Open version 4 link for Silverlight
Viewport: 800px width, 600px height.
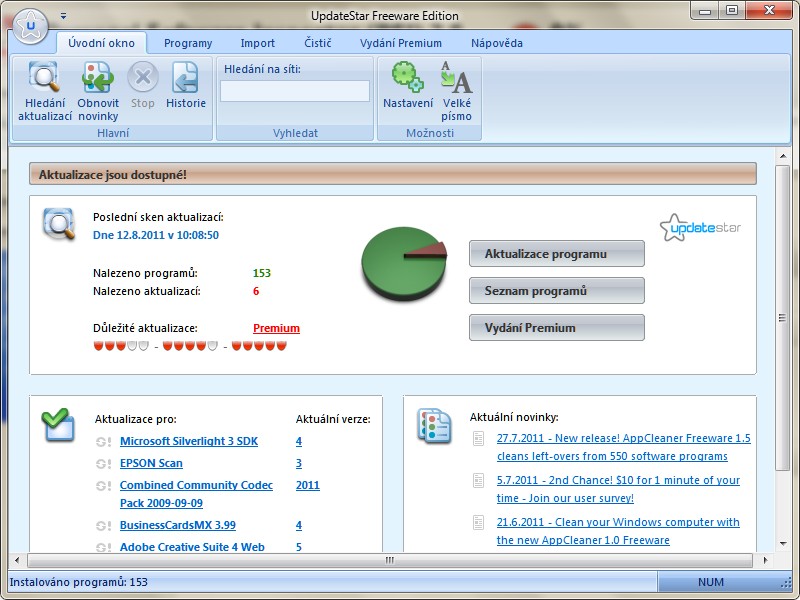click(x=298, y=441)
